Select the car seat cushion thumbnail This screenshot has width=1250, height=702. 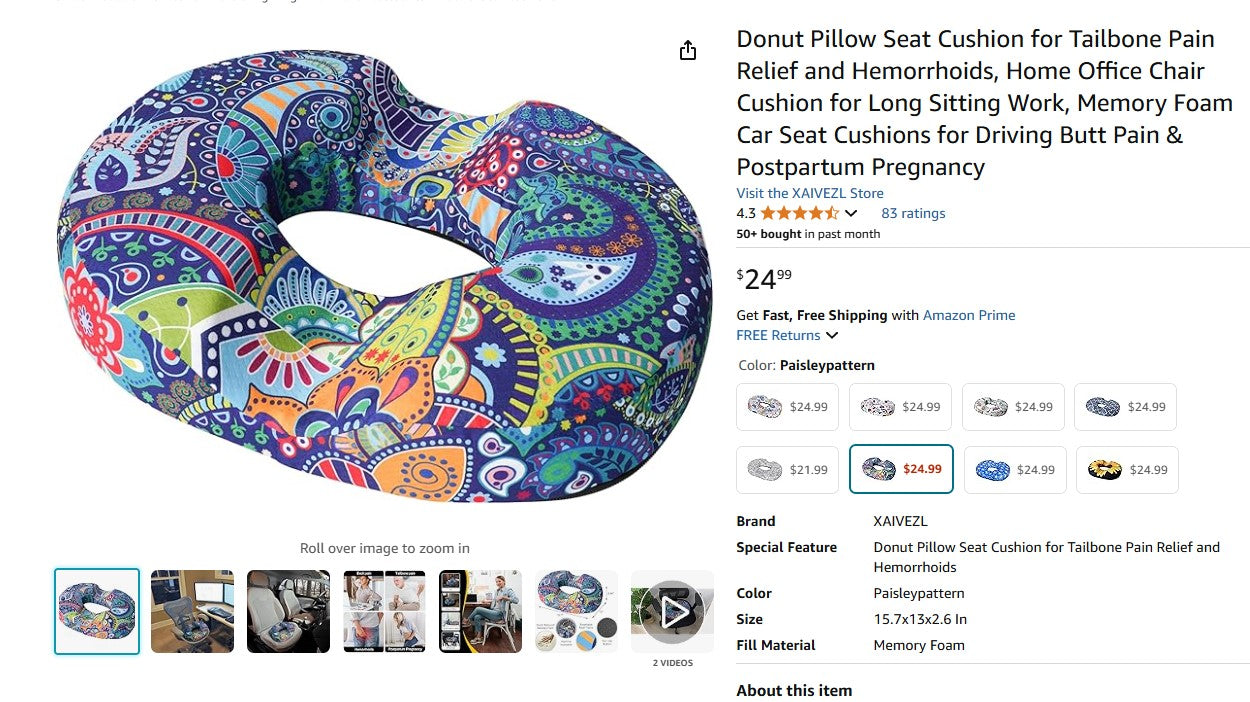[288, 611]
